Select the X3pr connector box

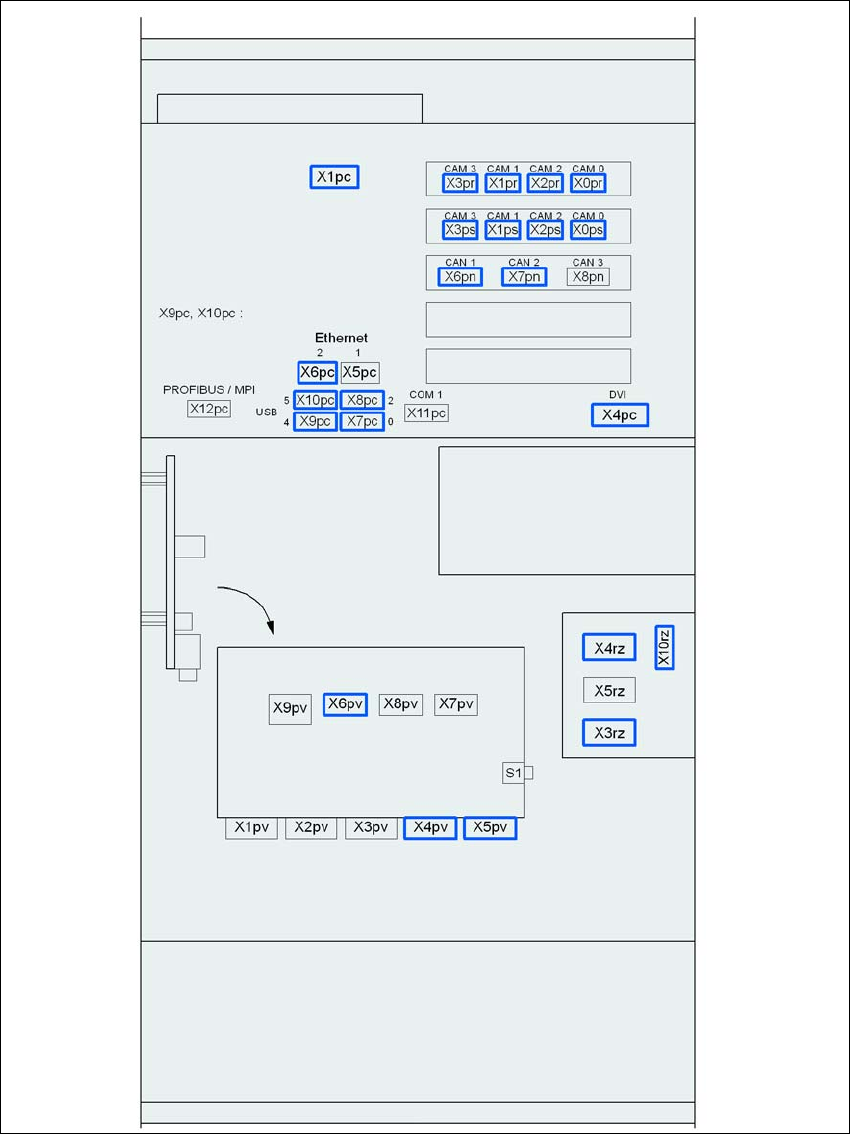[460, 183]
